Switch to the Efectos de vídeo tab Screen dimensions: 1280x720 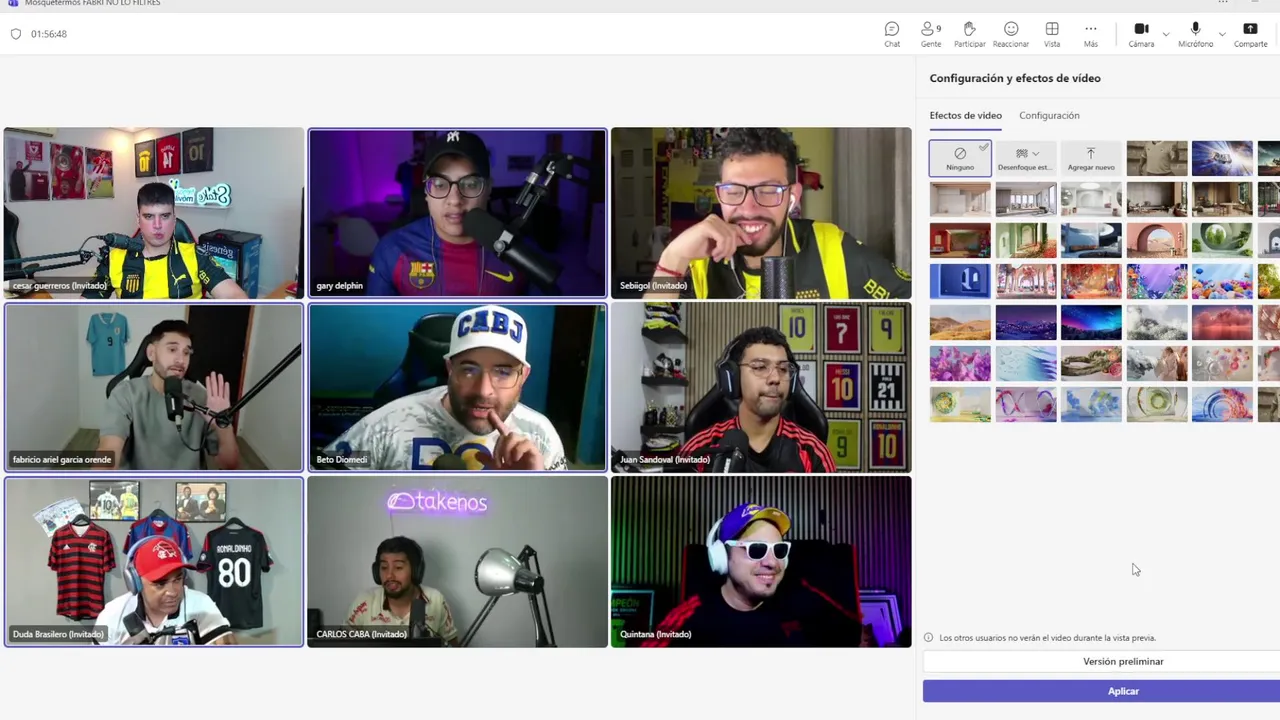click(x=965, y=115)
